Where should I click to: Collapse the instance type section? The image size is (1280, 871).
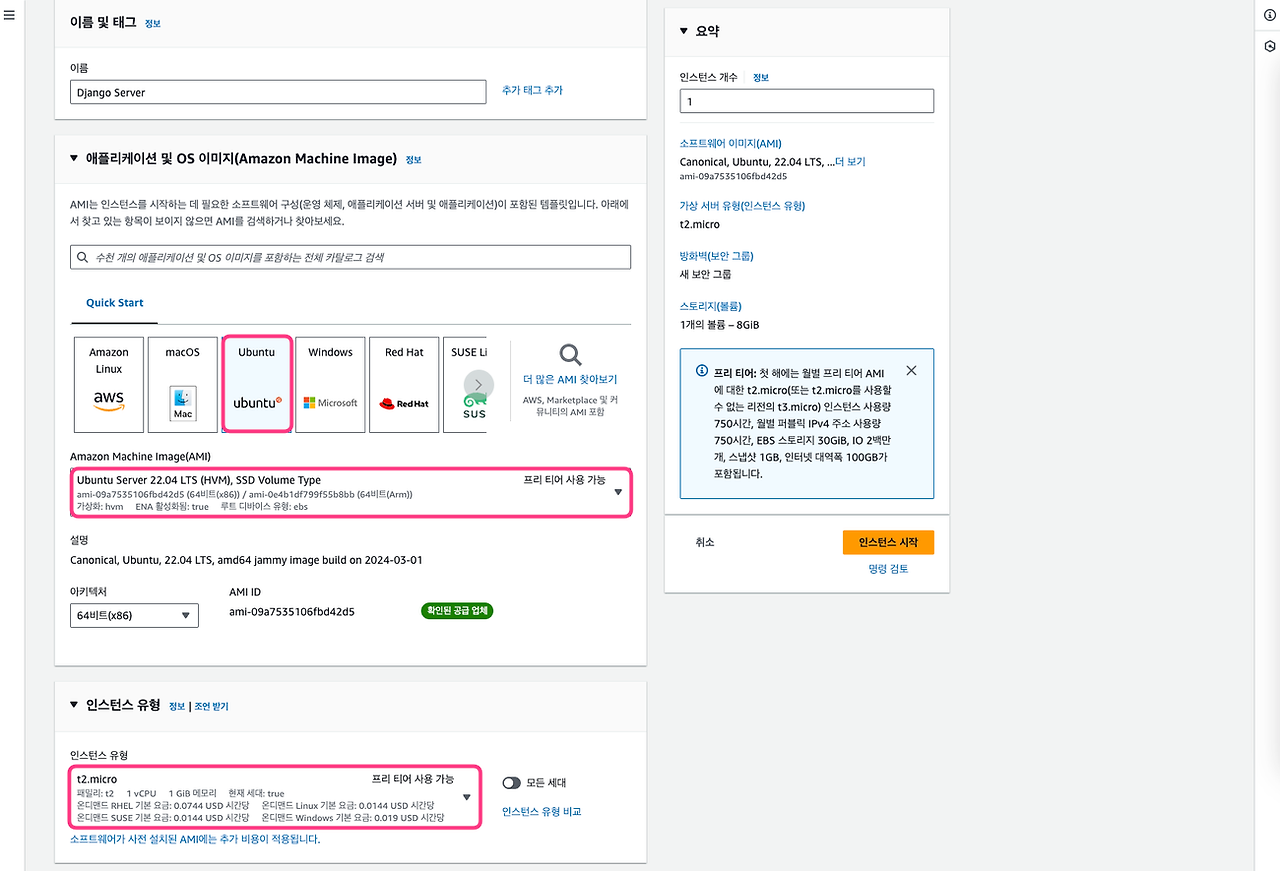(74, 705)
